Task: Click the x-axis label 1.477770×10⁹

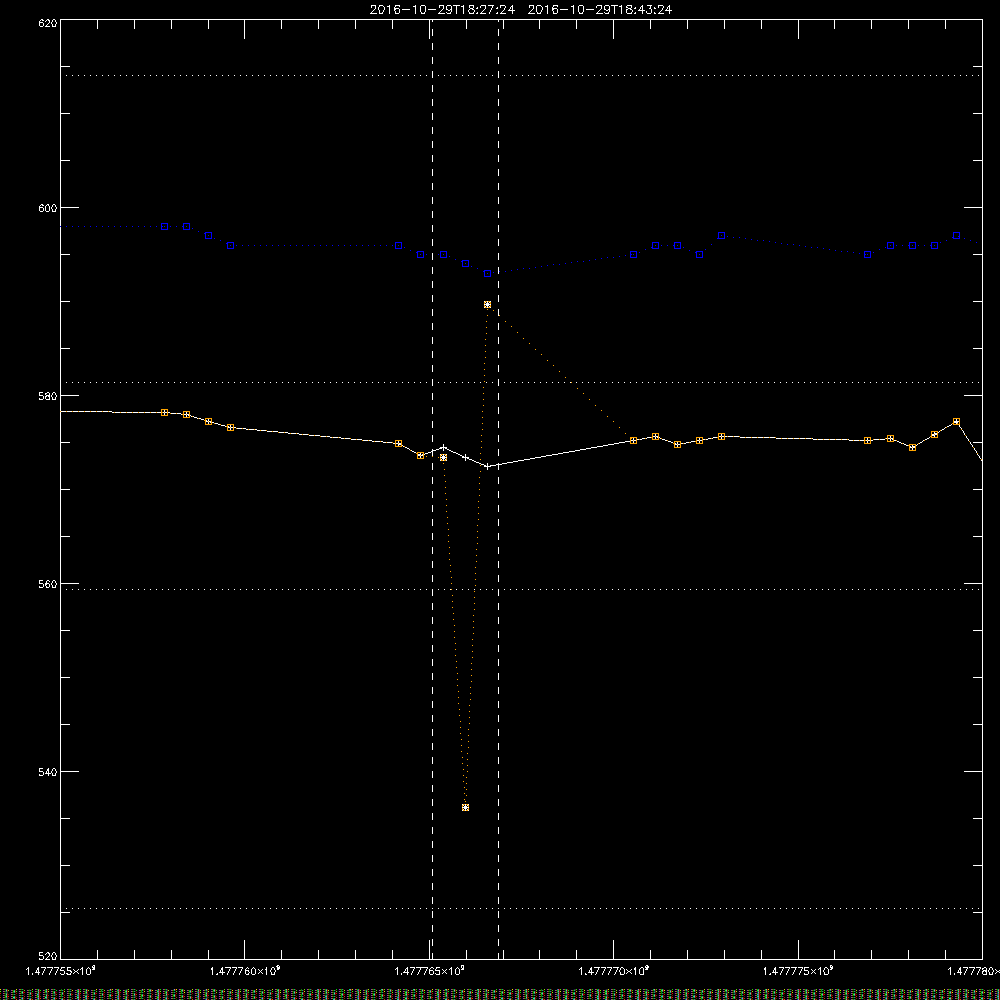Action: click(x=614, y=971)
